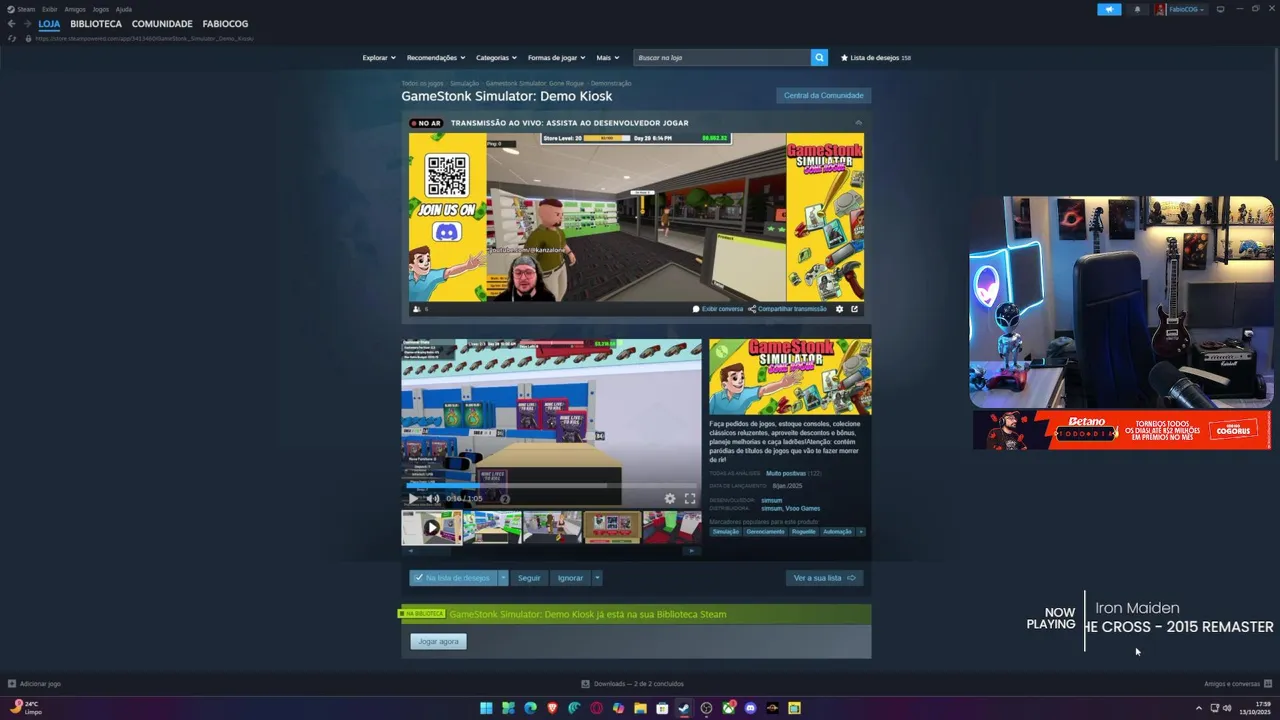Uncheck 'Na lista de desejos' wishlist toggle
Screen dimensions: 1280x720
pos(453,578)
